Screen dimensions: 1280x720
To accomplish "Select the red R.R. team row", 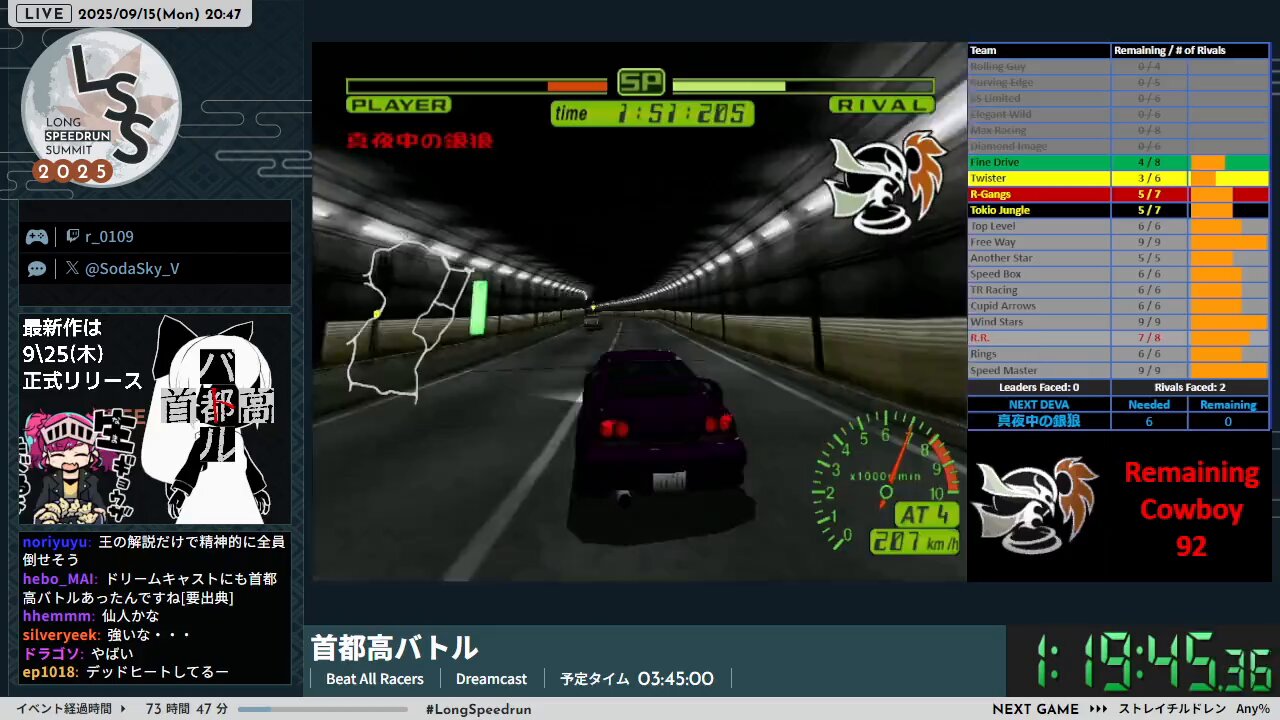I will pyautogui.click(x=1118, y=338).
